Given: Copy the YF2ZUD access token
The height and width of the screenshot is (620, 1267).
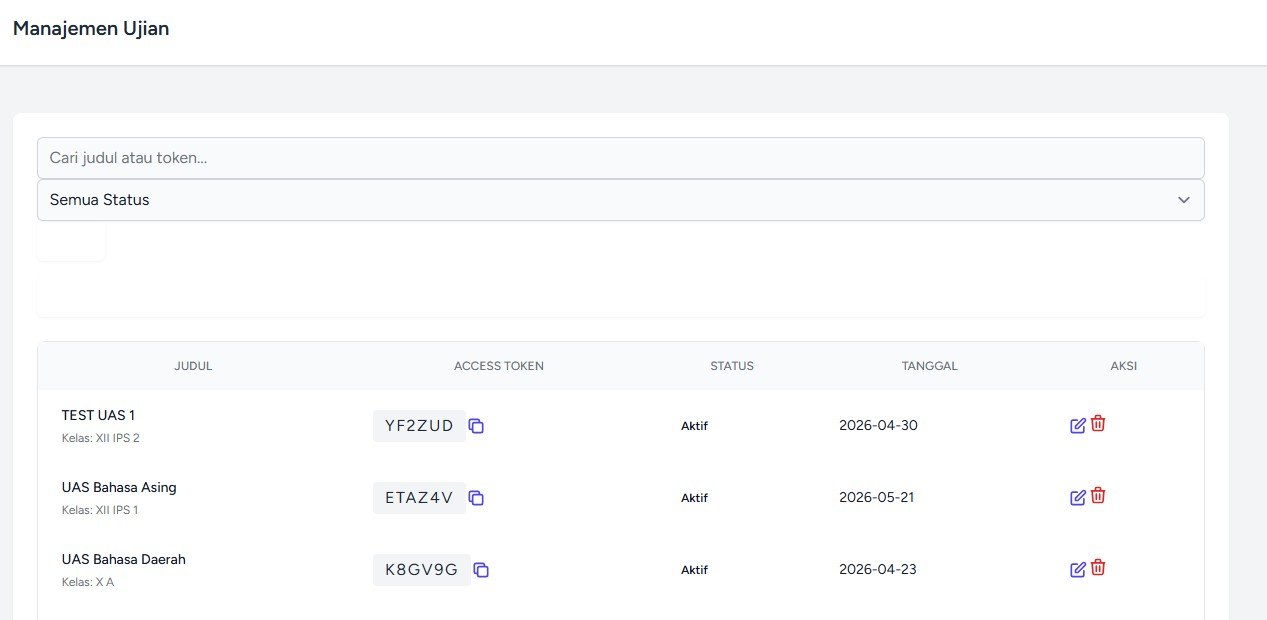Looking at the screenshot, I should point(477,426).
